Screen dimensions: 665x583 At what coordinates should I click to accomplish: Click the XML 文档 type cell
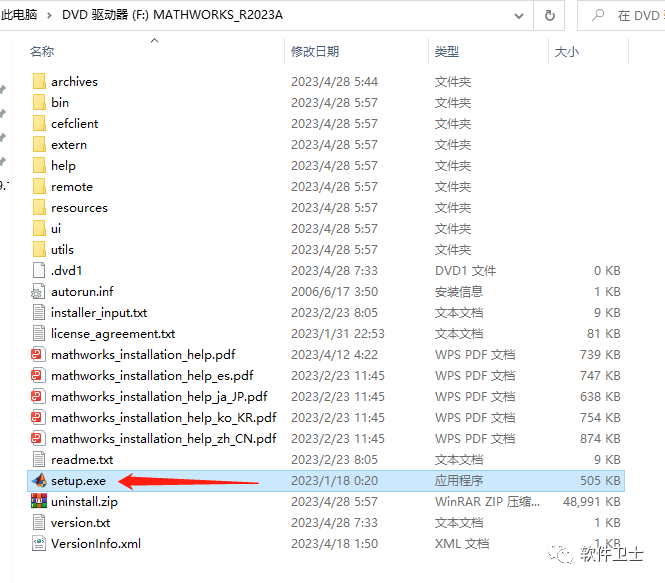(x=462, y=544)
